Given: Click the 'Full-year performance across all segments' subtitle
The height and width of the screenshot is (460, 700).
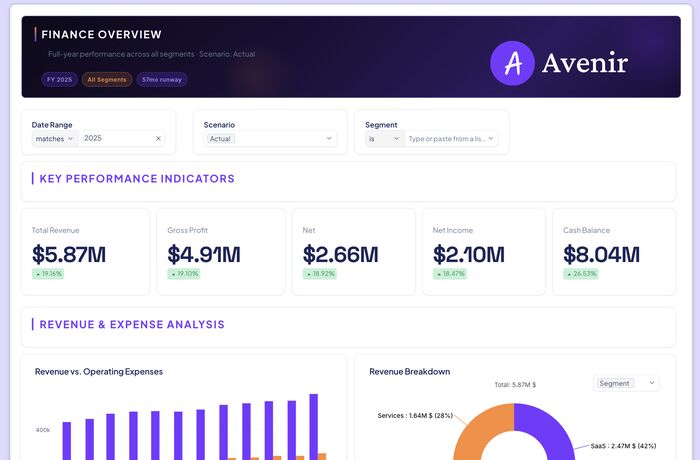Looking at the screenshot, I should (x=121, y=54).
